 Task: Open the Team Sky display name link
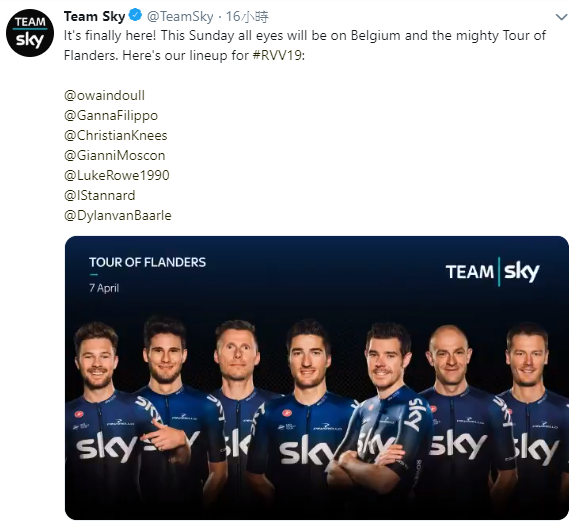(x=94, y=16)
